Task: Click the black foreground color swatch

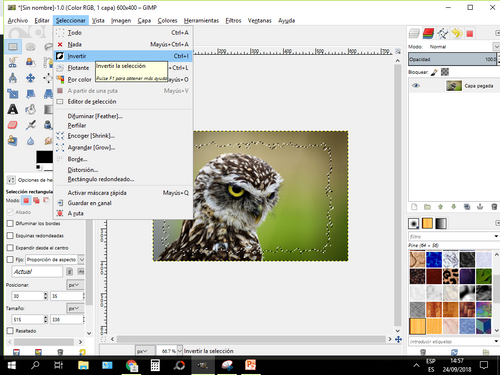Action: (x=43, y=157)
